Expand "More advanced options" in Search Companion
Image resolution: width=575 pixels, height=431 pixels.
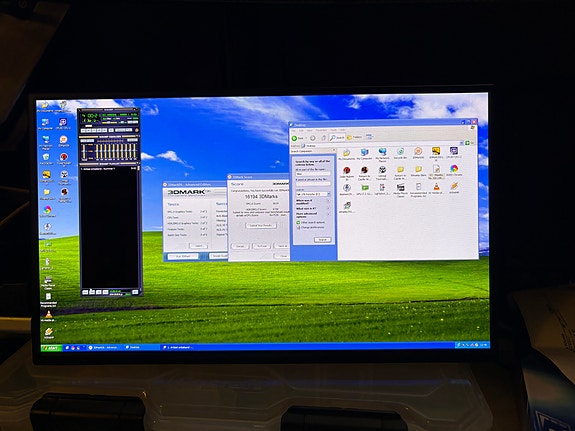click(312, 215)
